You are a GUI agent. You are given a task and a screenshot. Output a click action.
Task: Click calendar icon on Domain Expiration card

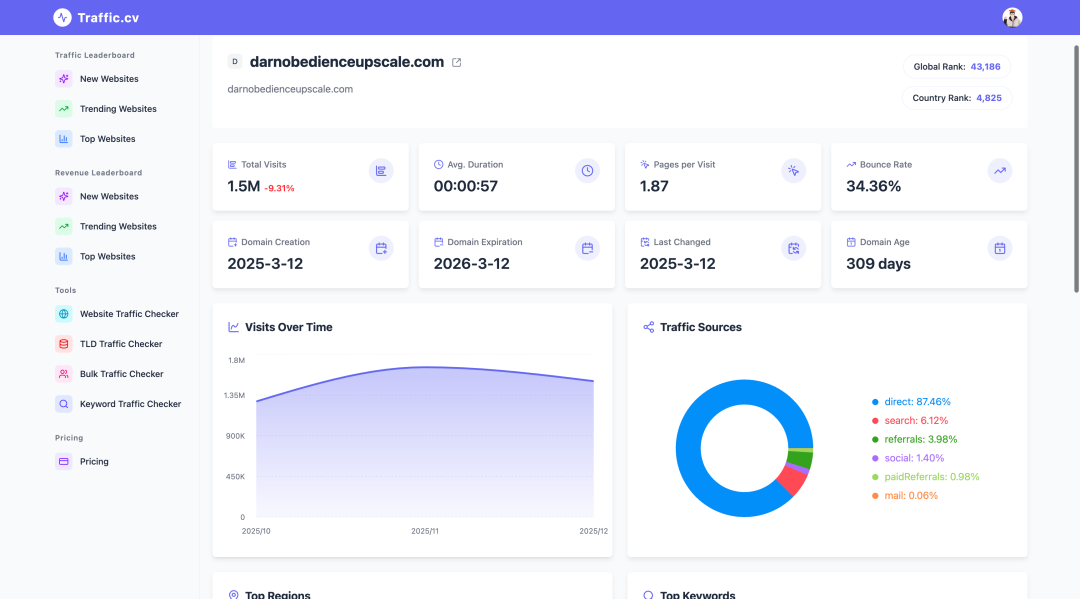point(587,249)
